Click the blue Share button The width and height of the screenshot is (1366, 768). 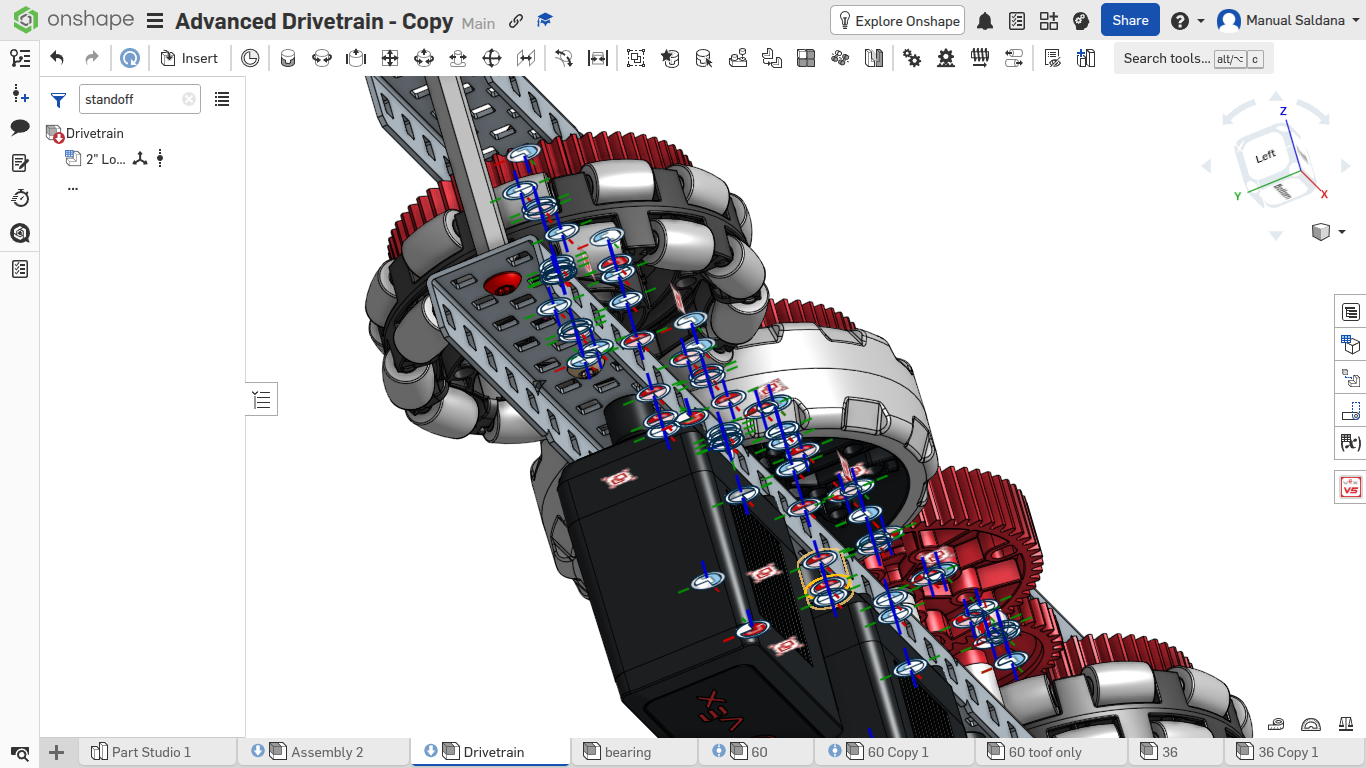pos(1130,20)
